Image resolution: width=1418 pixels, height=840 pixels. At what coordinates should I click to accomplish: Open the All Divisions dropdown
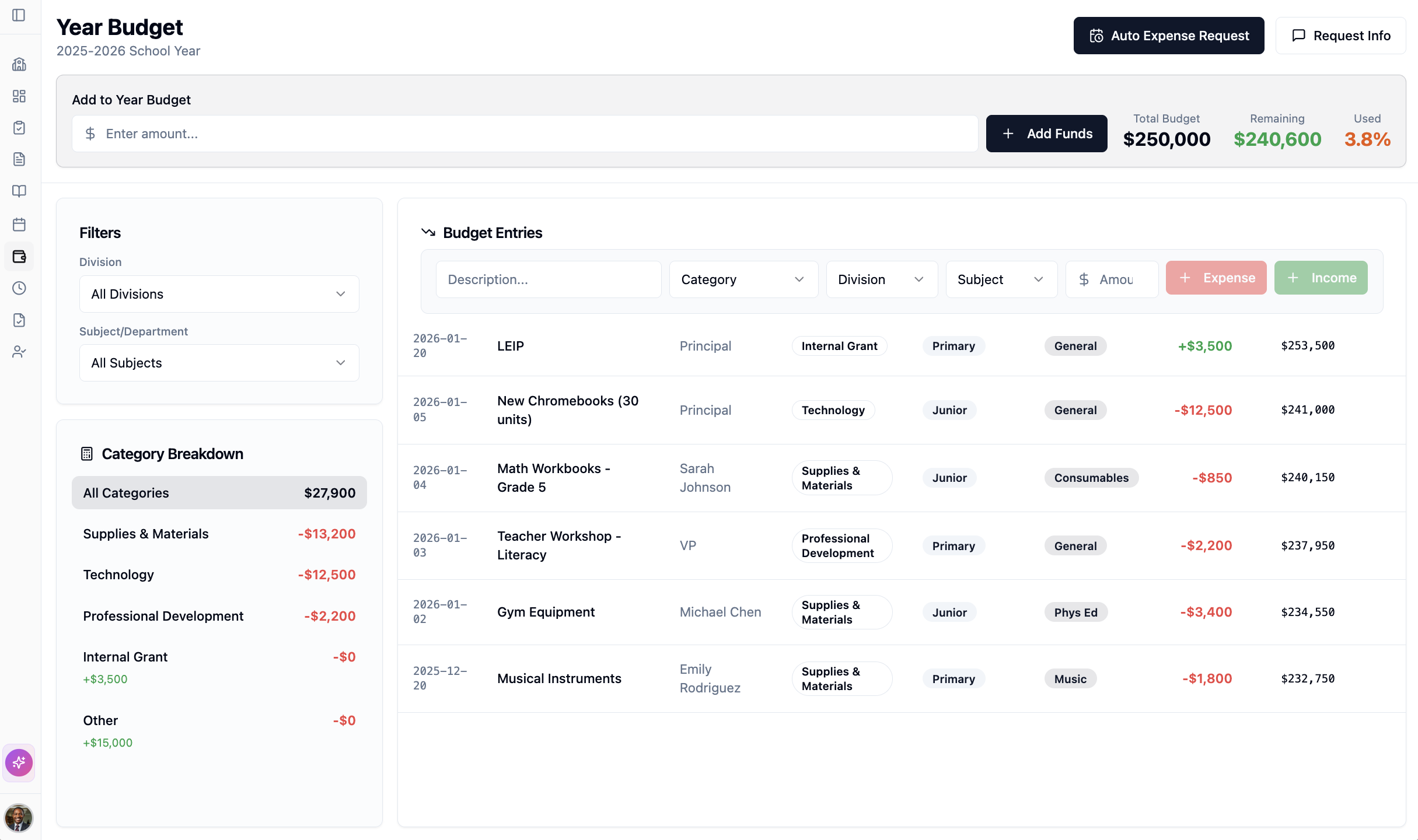(x=219, y=294)
